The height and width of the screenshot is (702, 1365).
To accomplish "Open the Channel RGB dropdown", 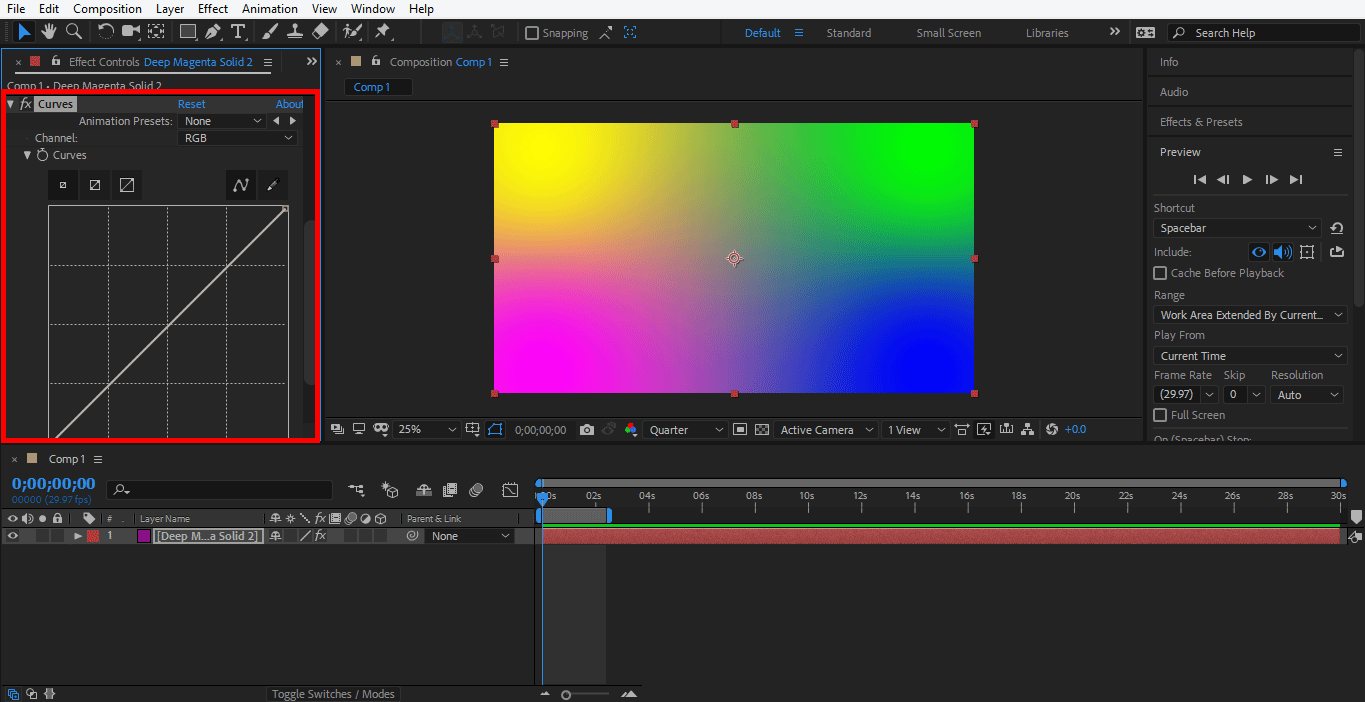I will (x=238, y=138).
